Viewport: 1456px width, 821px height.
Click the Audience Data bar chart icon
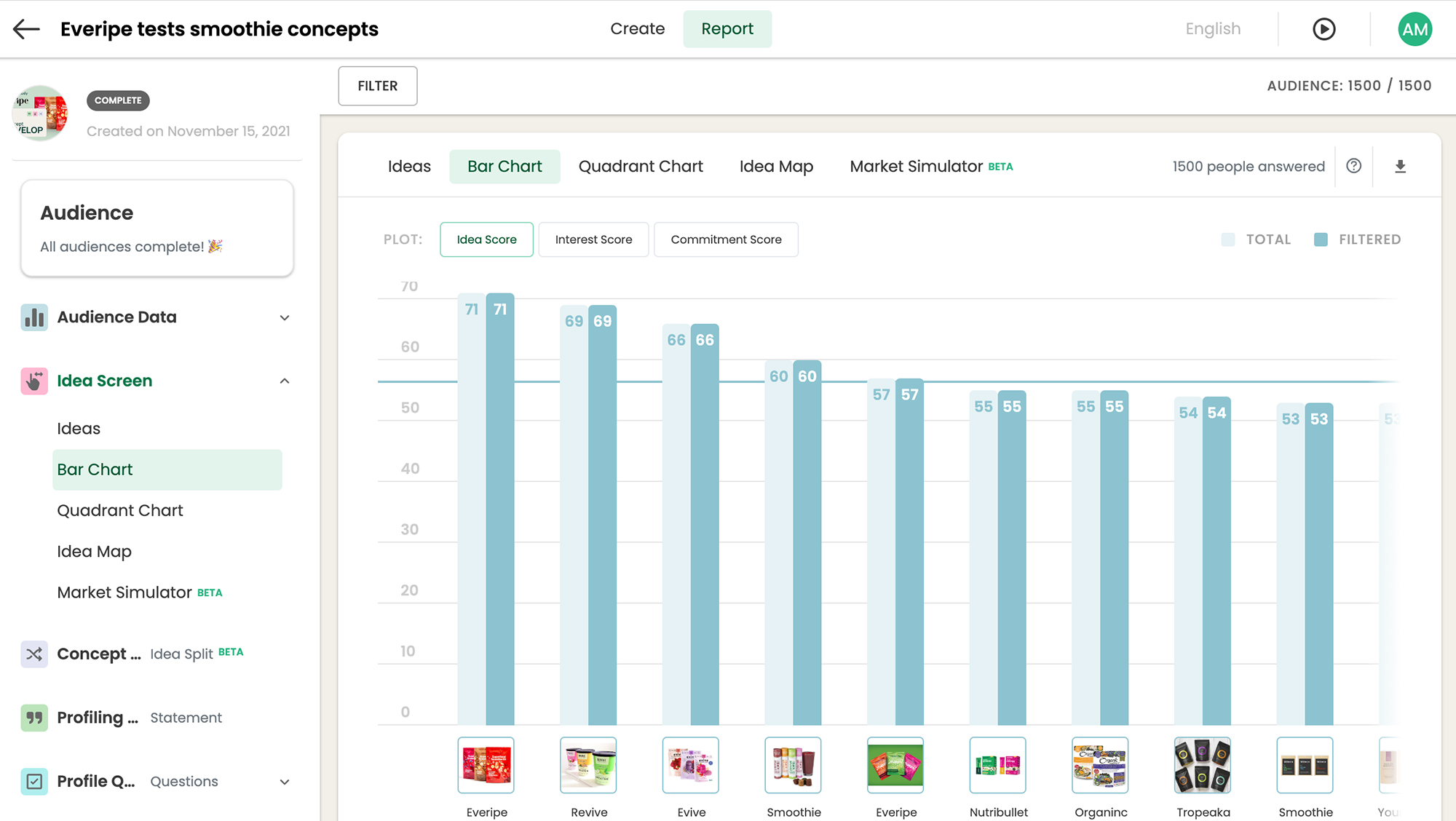tap(34, 317)
